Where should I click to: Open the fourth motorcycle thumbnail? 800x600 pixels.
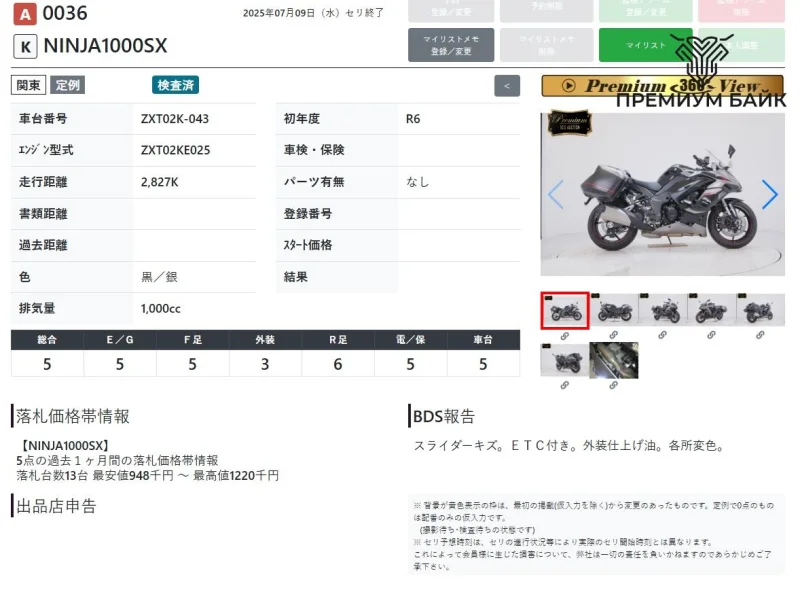coord(712,310)
